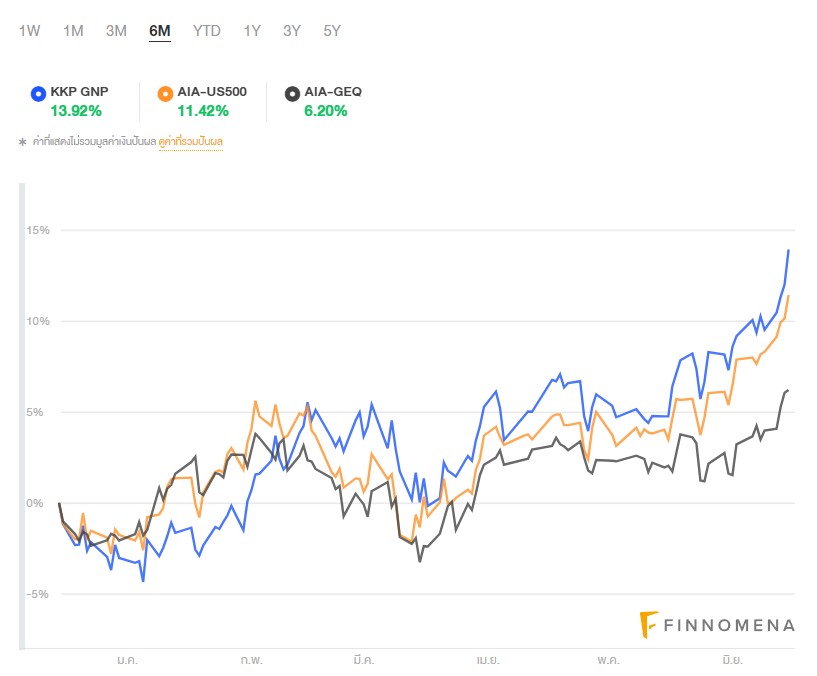817x676 pixels.
Task: Open the 5Y time range tab
Action: 332,30
